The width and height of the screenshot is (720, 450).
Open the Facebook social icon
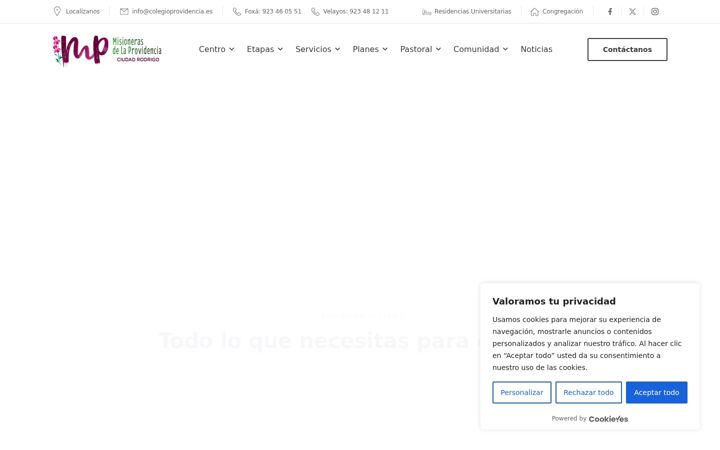[x=610, y=11]
